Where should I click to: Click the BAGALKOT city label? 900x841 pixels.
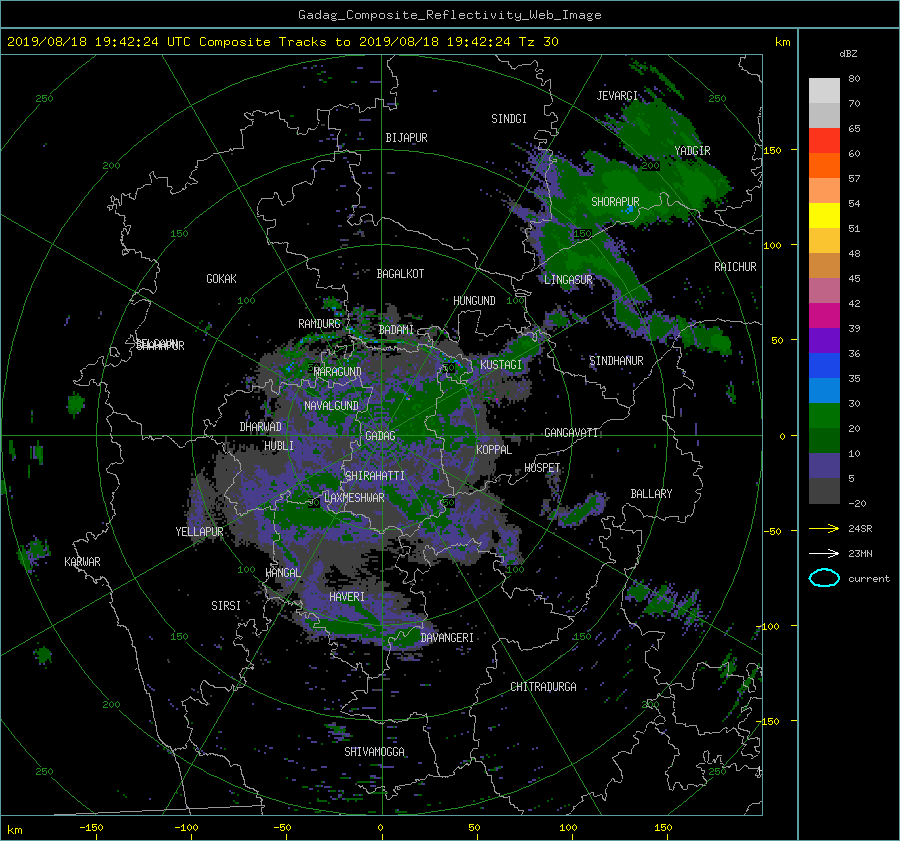pos(400,274)
